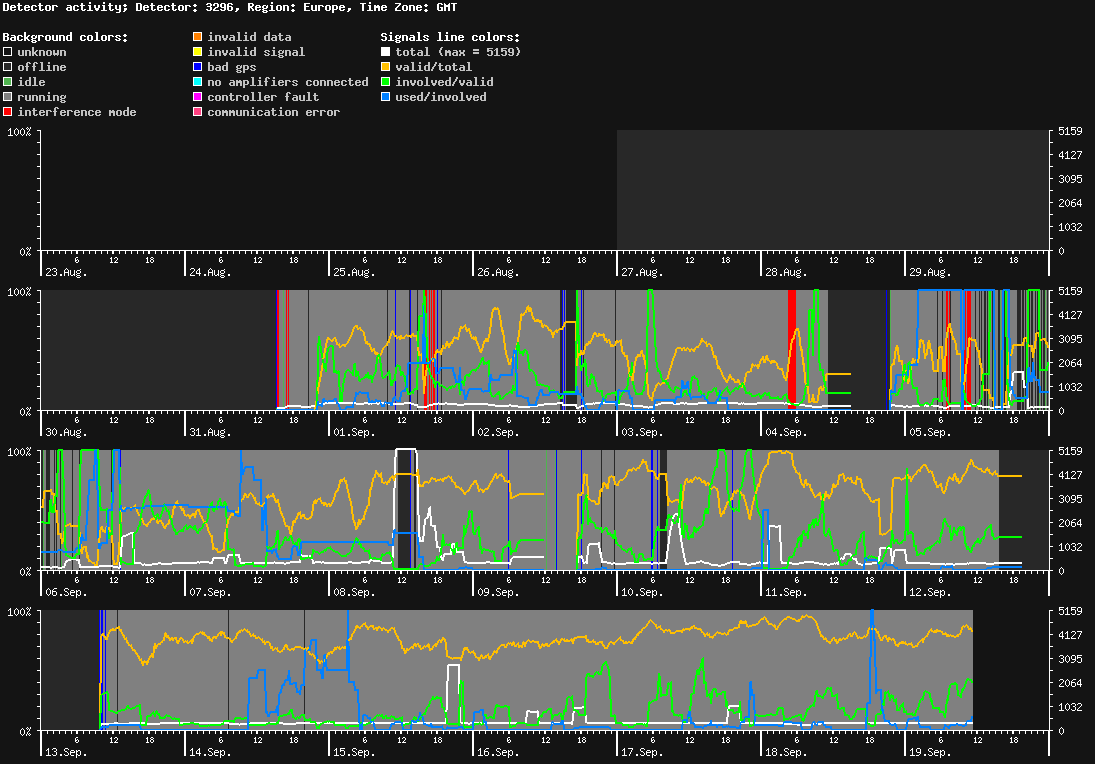This screenshot has width=1095, height=764.
Task: Click the 'offline' background color swatch
Action: (x=8, y=67)
